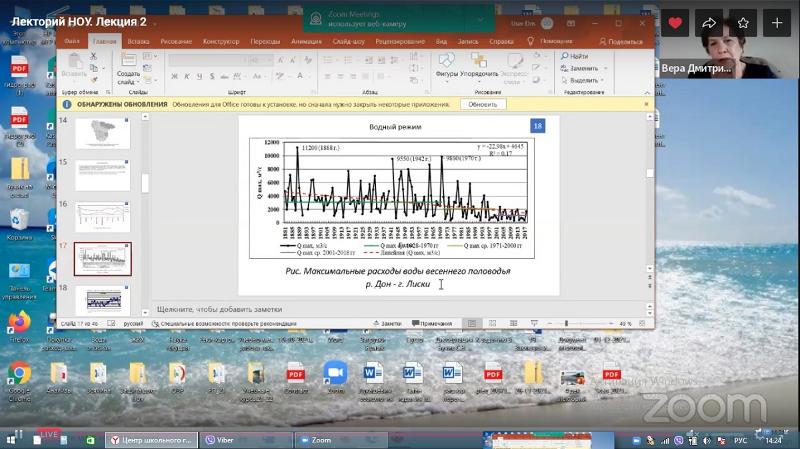Open Найти (Find) in the editing group
Screen dimensions: 800x449
coord(579,57)
